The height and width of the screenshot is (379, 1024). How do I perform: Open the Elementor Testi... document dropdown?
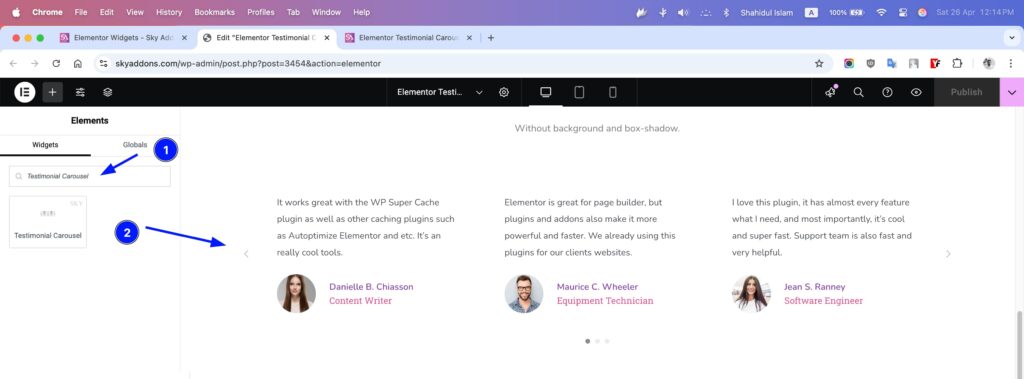pos(440,92)
